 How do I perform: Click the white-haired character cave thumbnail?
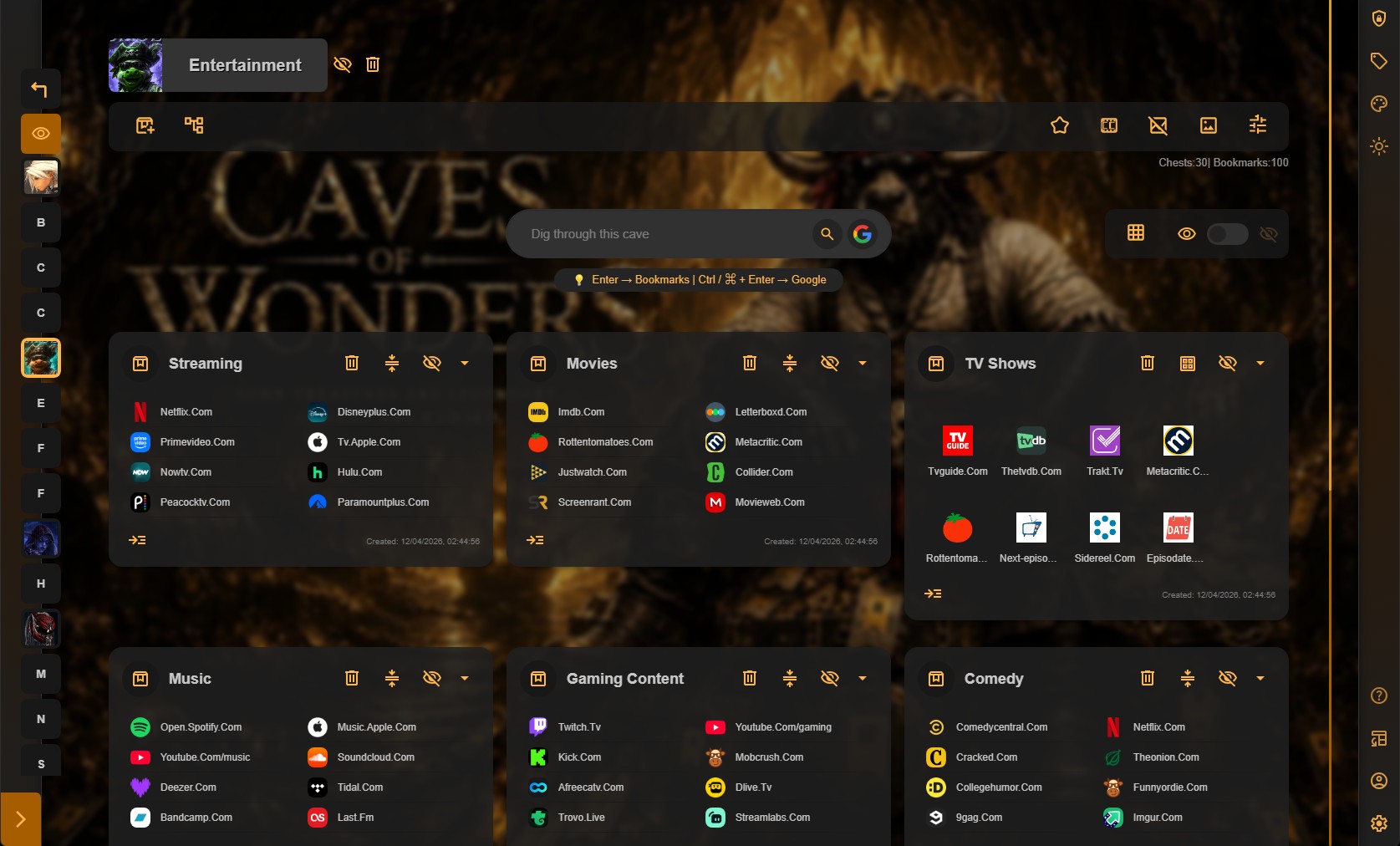[41, 177]
